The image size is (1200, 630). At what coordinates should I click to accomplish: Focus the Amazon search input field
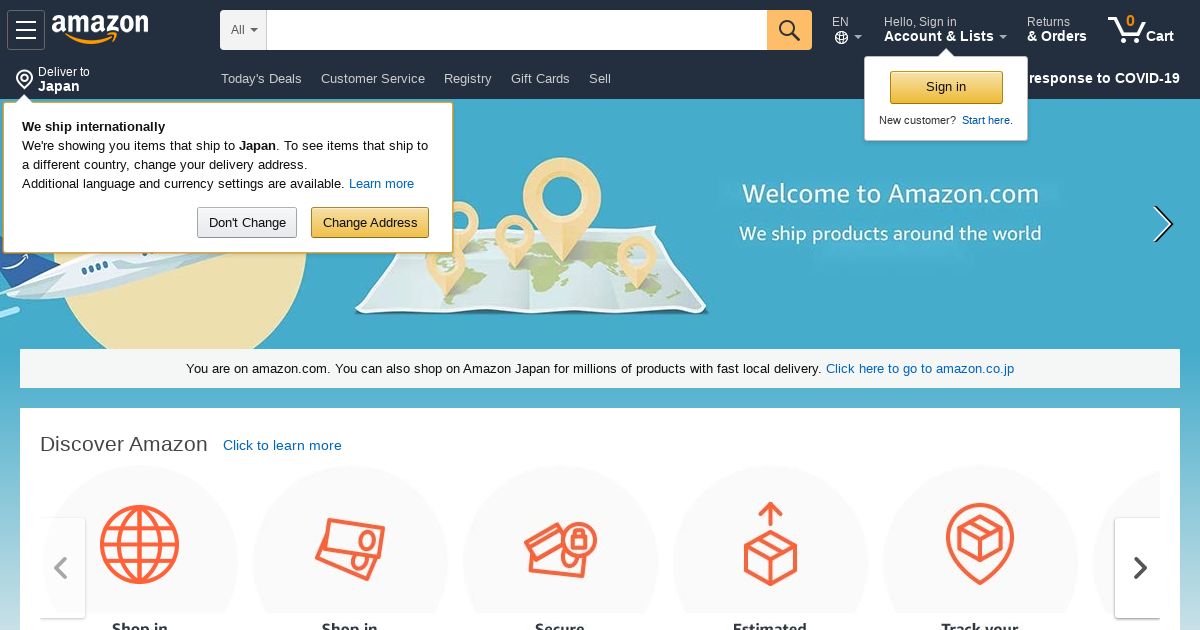517,30
